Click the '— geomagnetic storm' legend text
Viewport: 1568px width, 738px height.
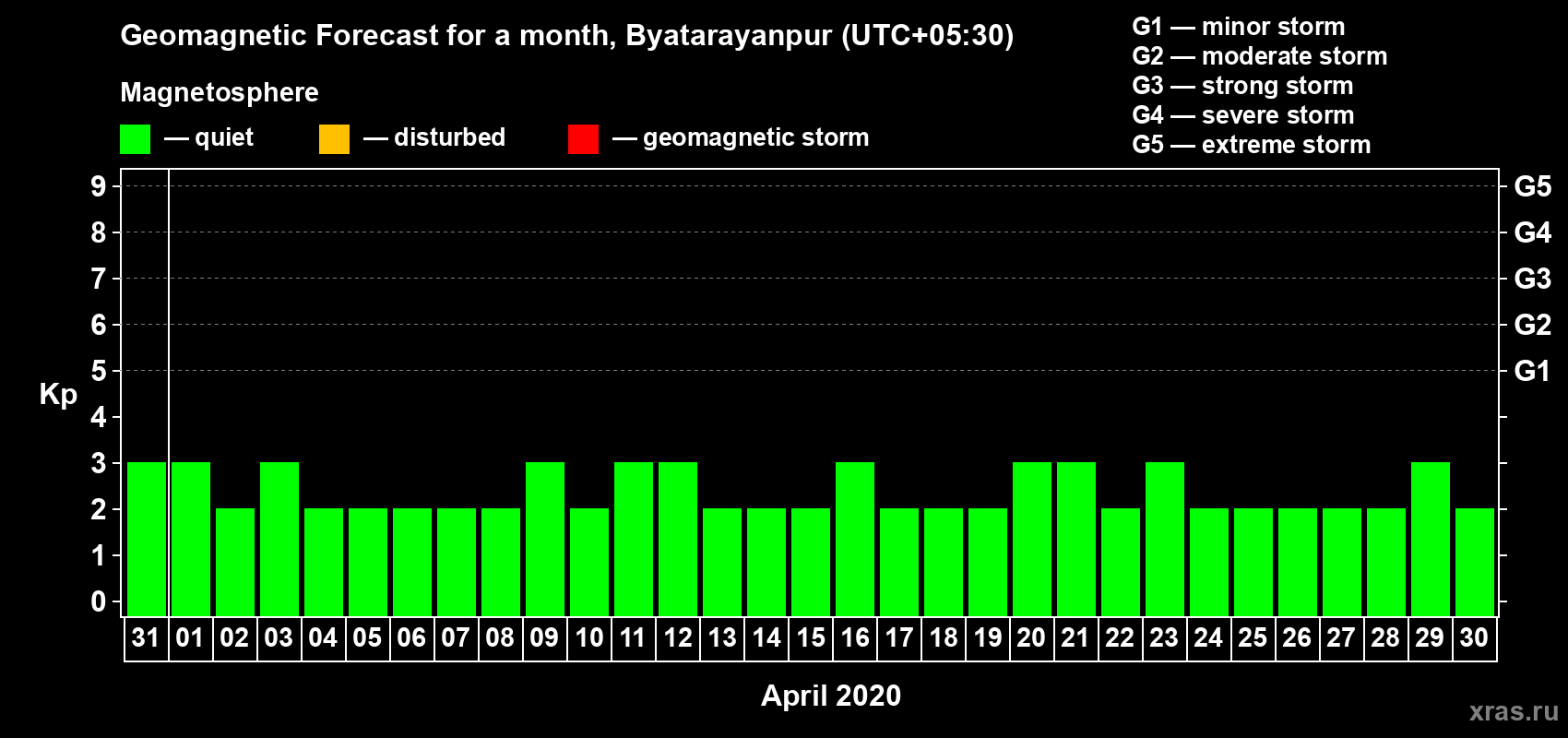coord(741,138)
